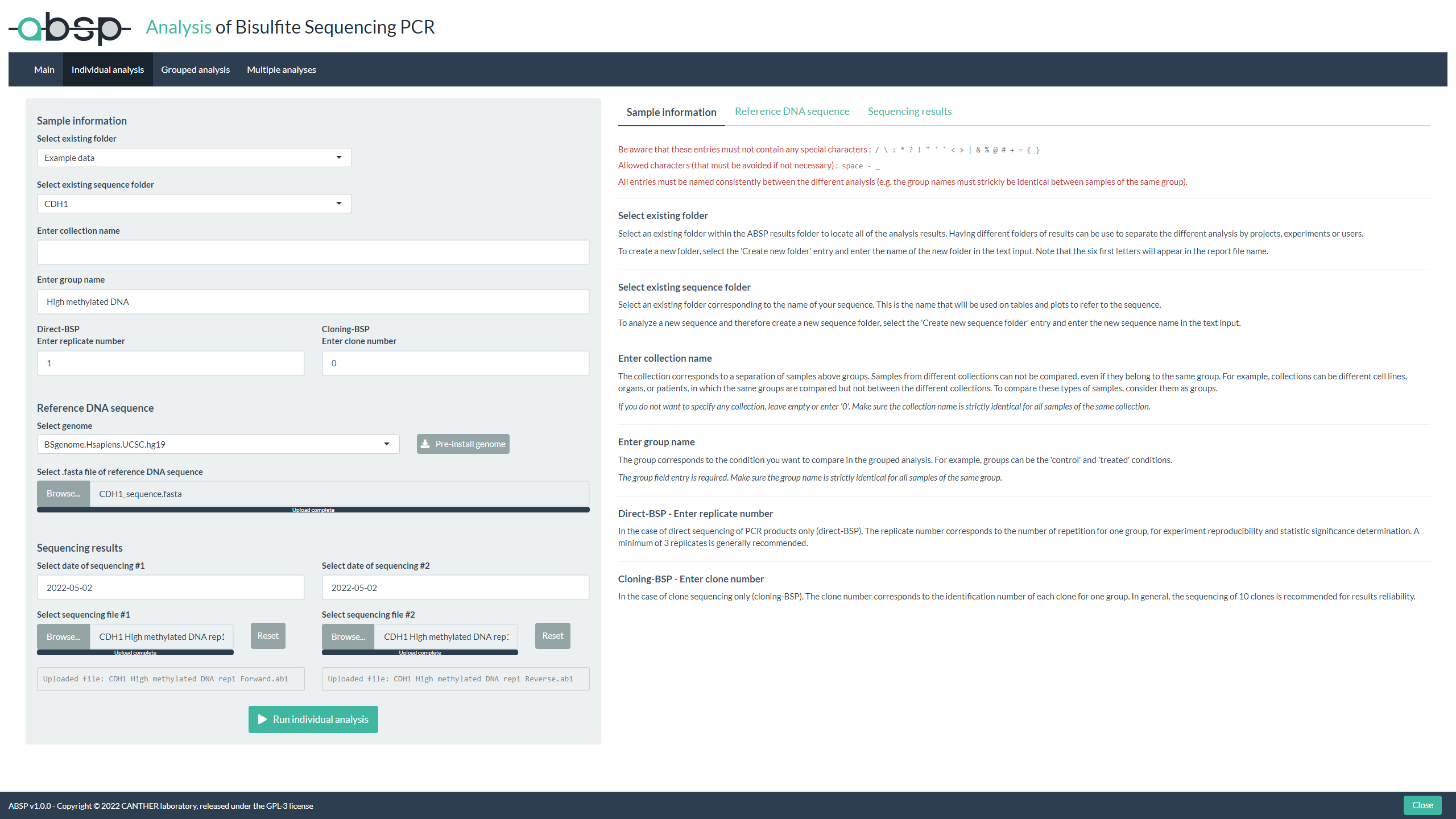Click the Multiple analyses menu item
The height and width of the screenshot is (819, 1456).
pos(282,69)
